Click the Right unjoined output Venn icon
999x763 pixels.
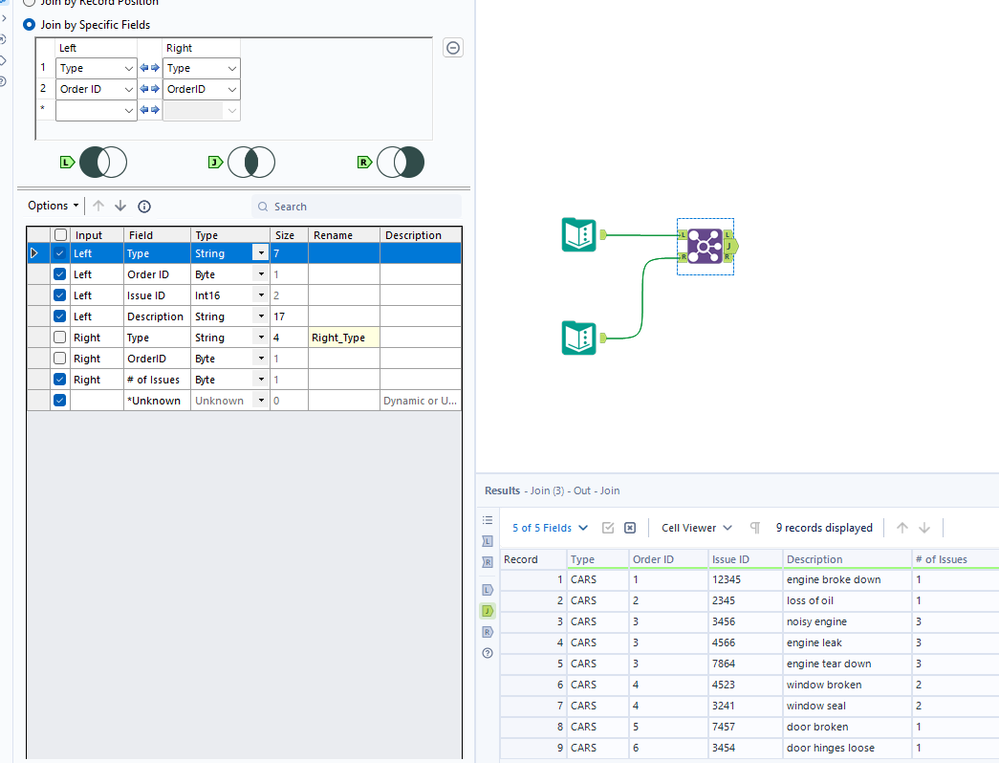click(x=400, y=162)
